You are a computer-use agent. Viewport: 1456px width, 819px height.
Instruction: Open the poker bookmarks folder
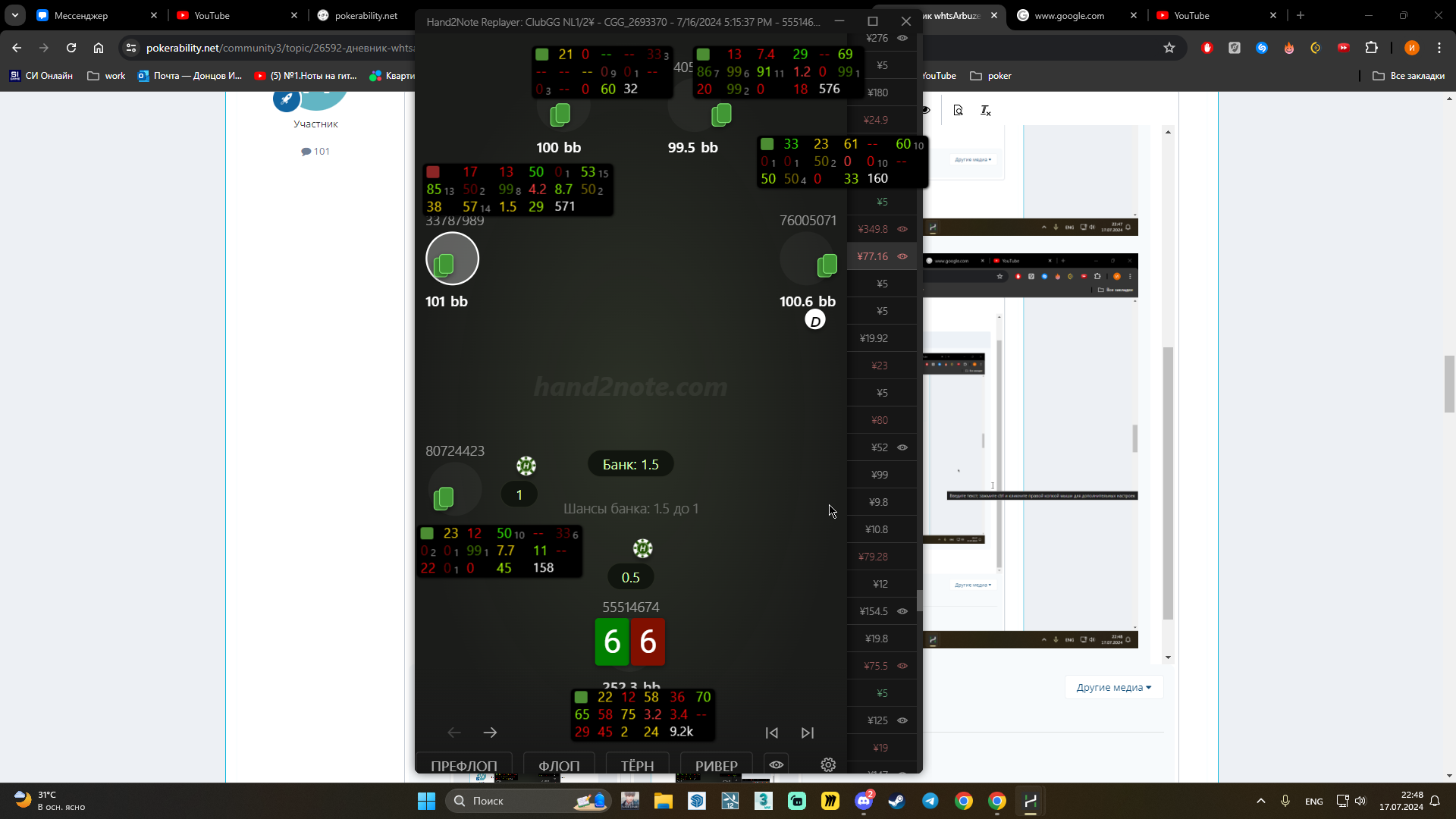pyautogui.click(x=990, y=76)
